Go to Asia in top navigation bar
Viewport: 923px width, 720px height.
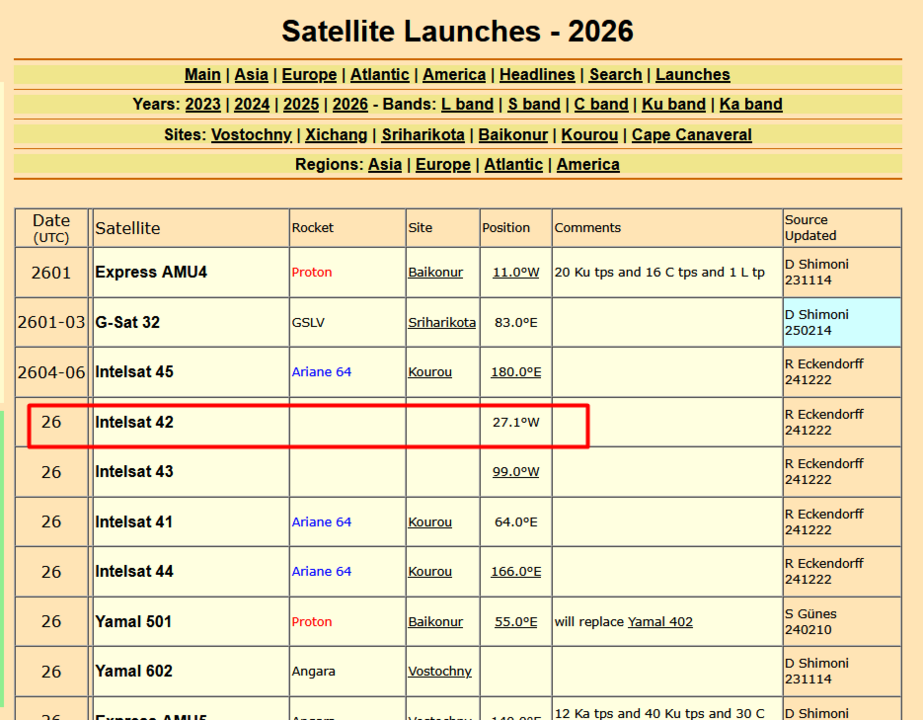pyautogui.click(x=251, y=75)
